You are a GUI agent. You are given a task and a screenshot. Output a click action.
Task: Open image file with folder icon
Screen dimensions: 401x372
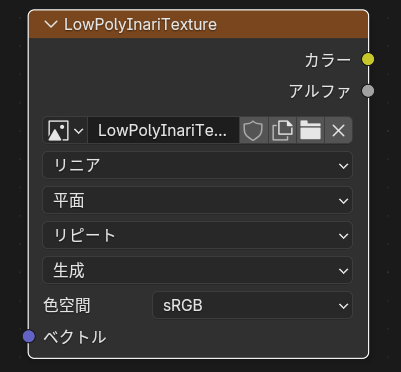tap(310, 130)
